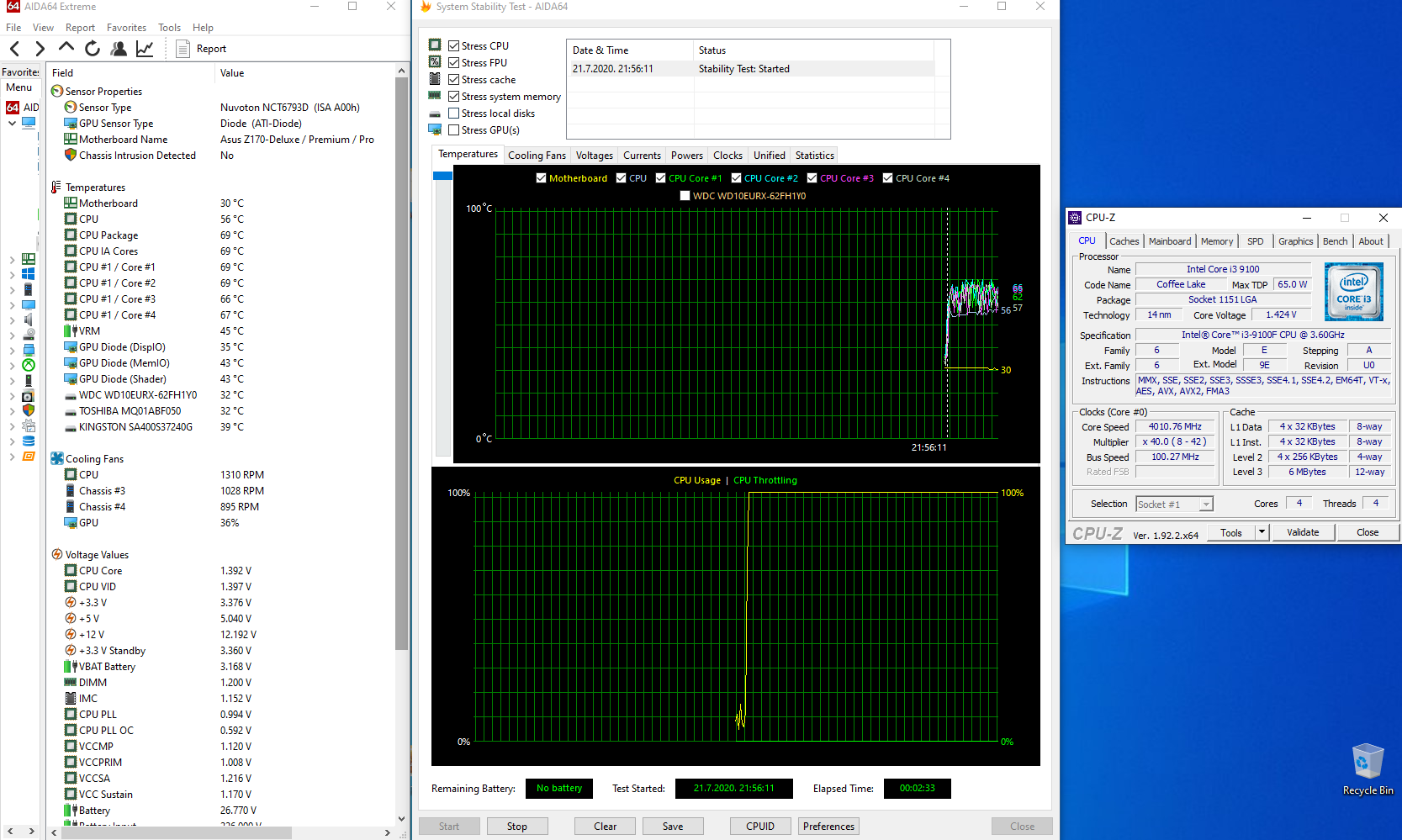Click the sensor list vertical scrollbar
This screenshot has height=840, width=1402.
pyautogui.click(x=401, y=363)
